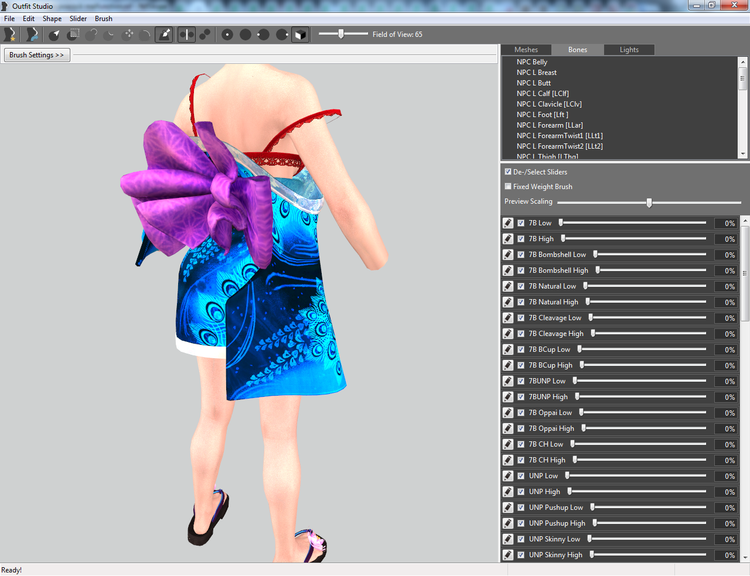Toggle the Edit Connected Only icon

click(x=205, y=34)
